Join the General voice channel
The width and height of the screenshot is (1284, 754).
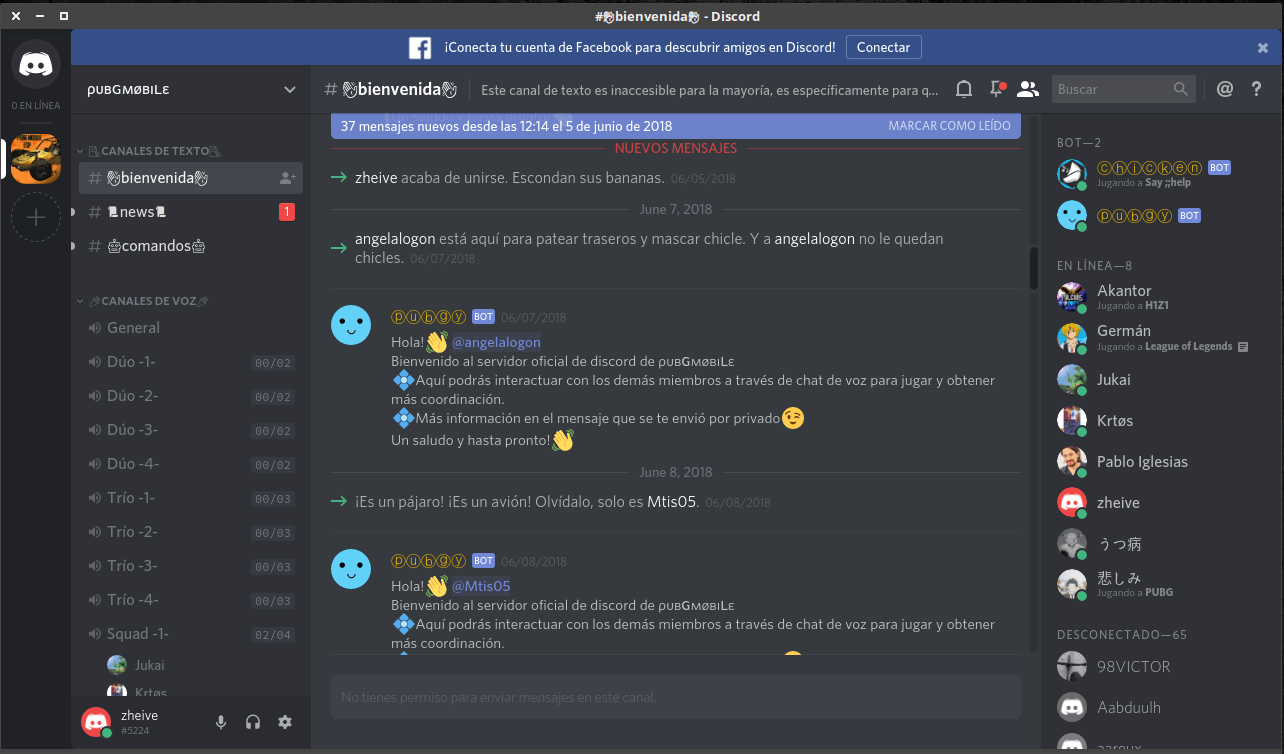point(191,328)
